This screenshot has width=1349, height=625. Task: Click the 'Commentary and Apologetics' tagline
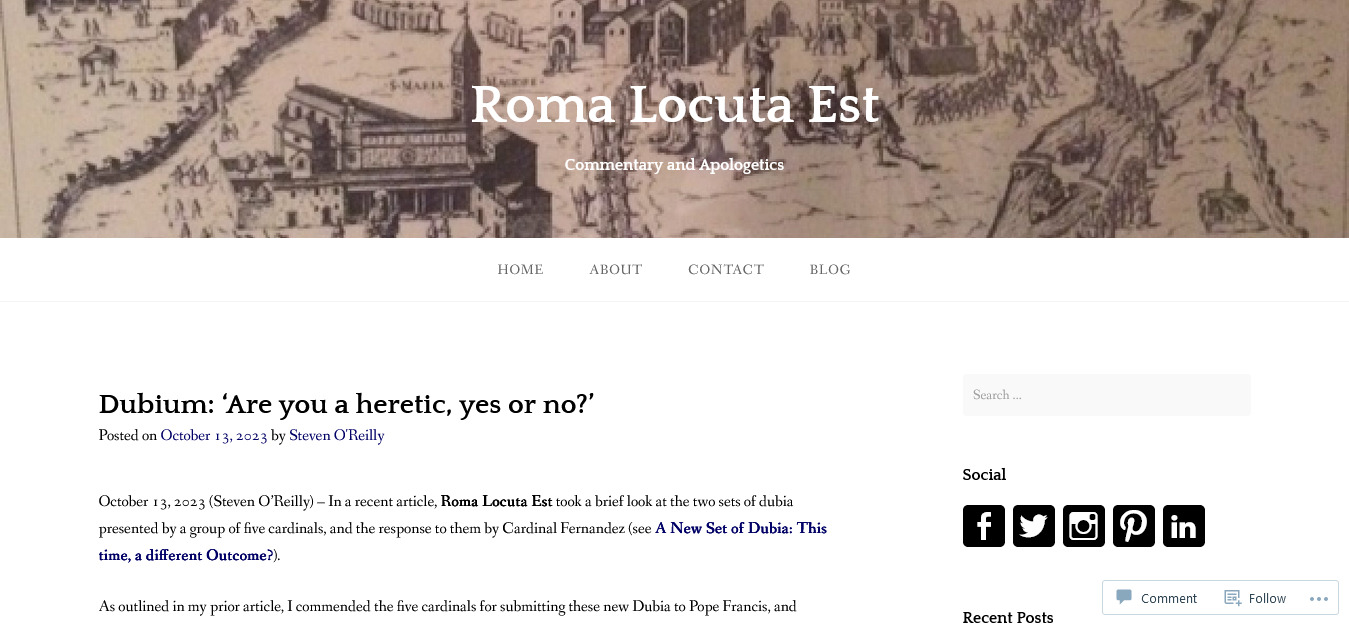pyautogui.click(x=674, y=165)
